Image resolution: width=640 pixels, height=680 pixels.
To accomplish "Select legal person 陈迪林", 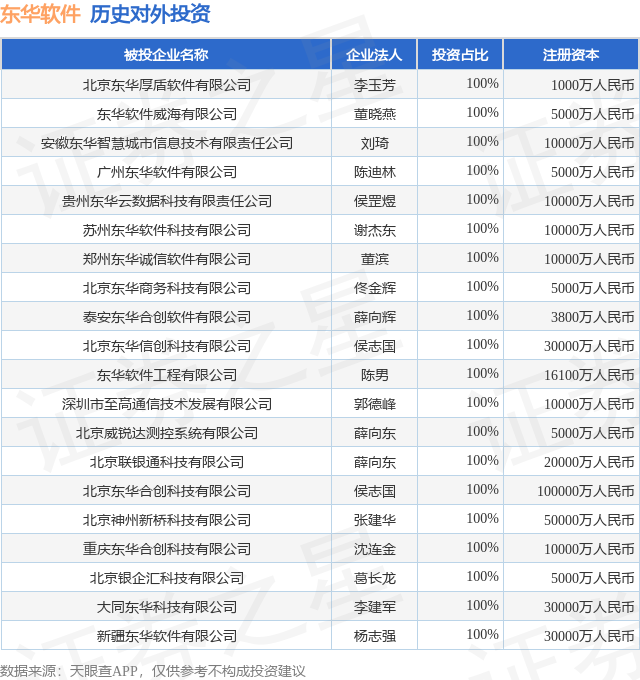I will coord(375,172).
